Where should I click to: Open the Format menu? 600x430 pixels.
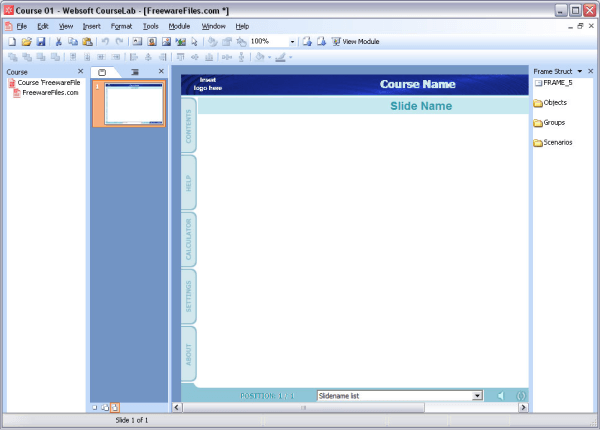click(x=121, y=26)
